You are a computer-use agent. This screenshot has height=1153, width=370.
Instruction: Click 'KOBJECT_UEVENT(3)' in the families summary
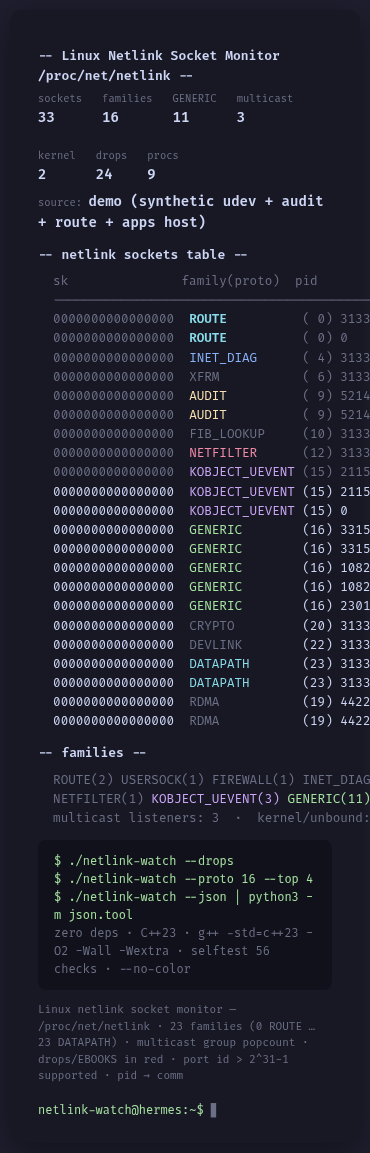pyautogui.click(x=216, y=799)
